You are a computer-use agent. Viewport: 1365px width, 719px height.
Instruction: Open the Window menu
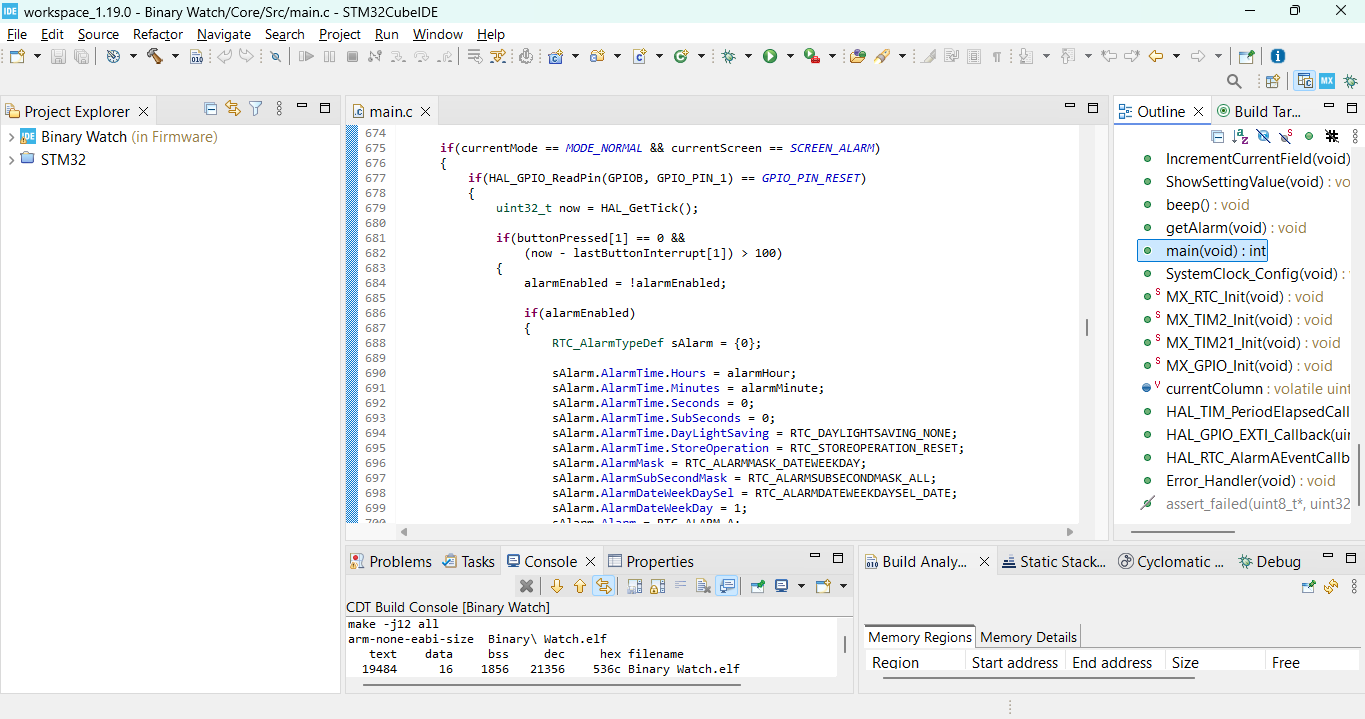pyautogui.click(x=438, y=34)
